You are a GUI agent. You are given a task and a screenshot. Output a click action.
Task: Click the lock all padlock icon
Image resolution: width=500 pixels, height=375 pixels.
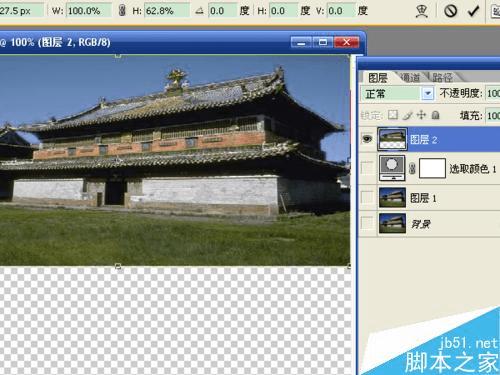435,115
